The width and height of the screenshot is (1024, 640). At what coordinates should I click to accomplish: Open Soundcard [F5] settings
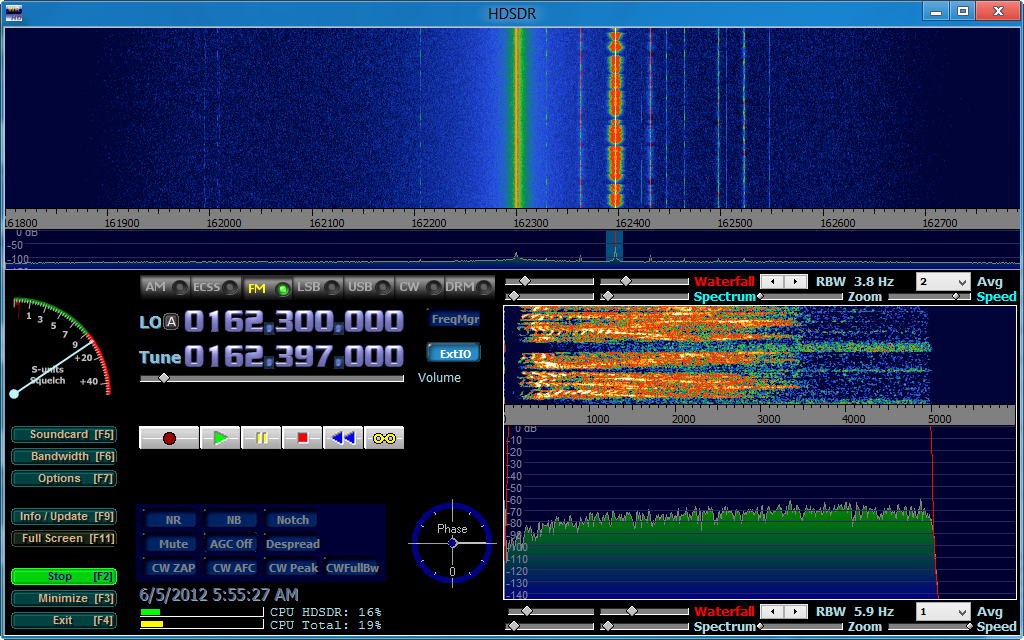coord(64,435)
